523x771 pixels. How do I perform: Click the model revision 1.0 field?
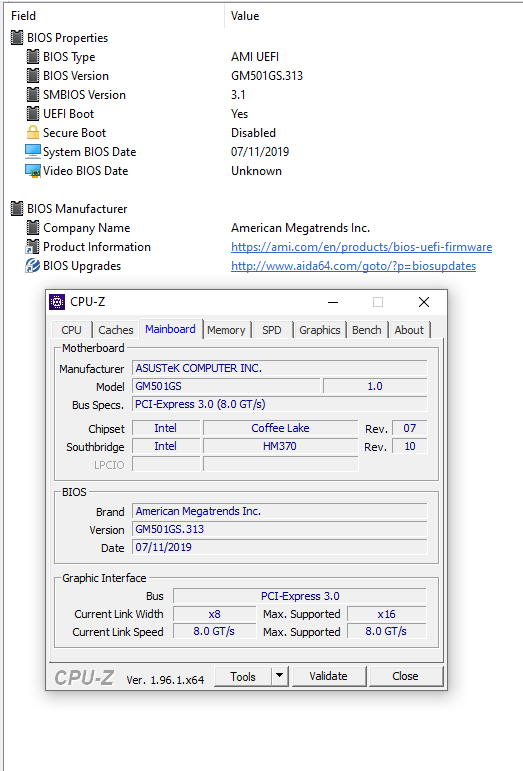(x=375, y=386)
